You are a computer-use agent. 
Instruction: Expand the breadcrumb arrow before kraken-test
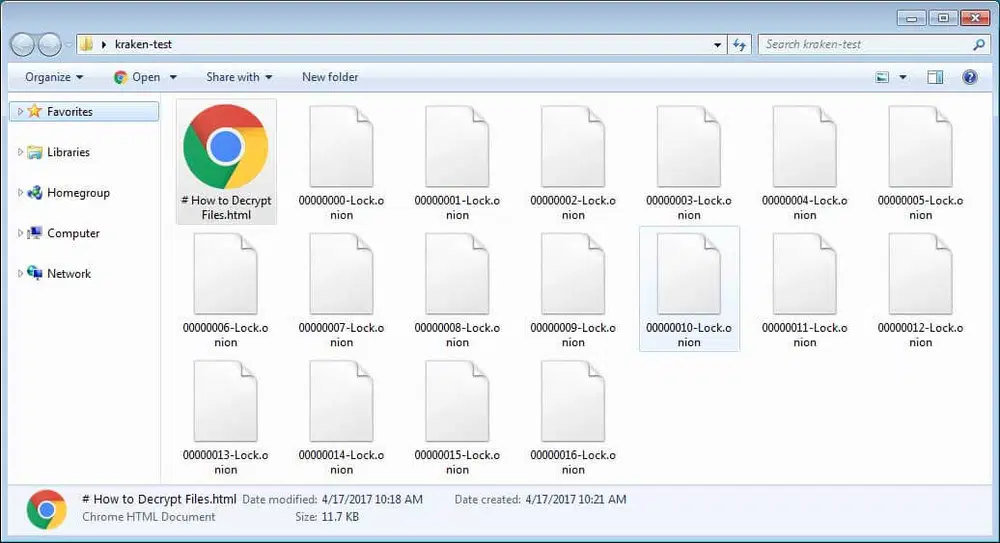(103, 45)
